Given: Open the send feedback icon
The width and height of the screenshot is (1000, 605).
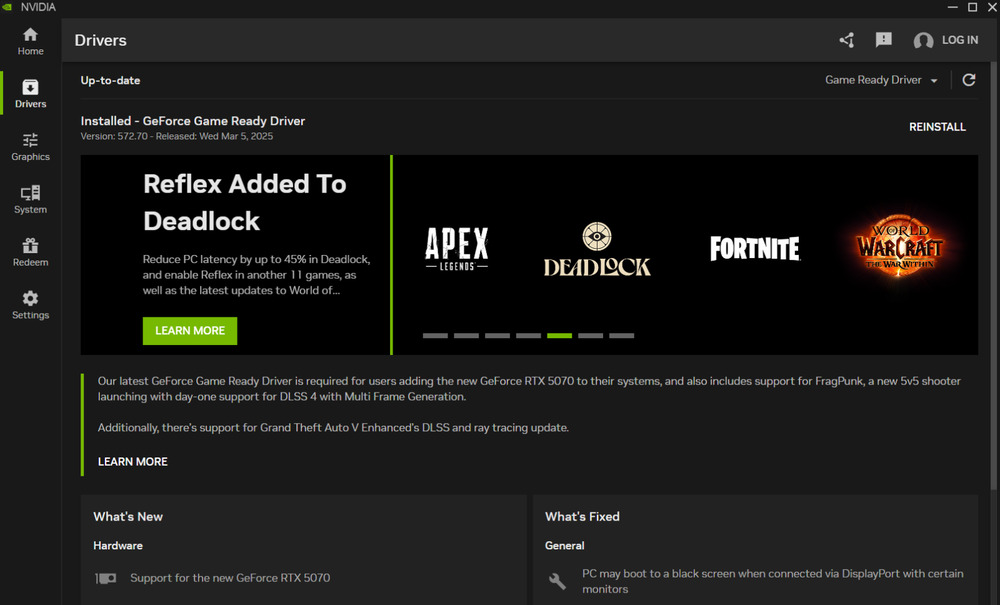Looking at the screenshot, I should coord(883,40).
